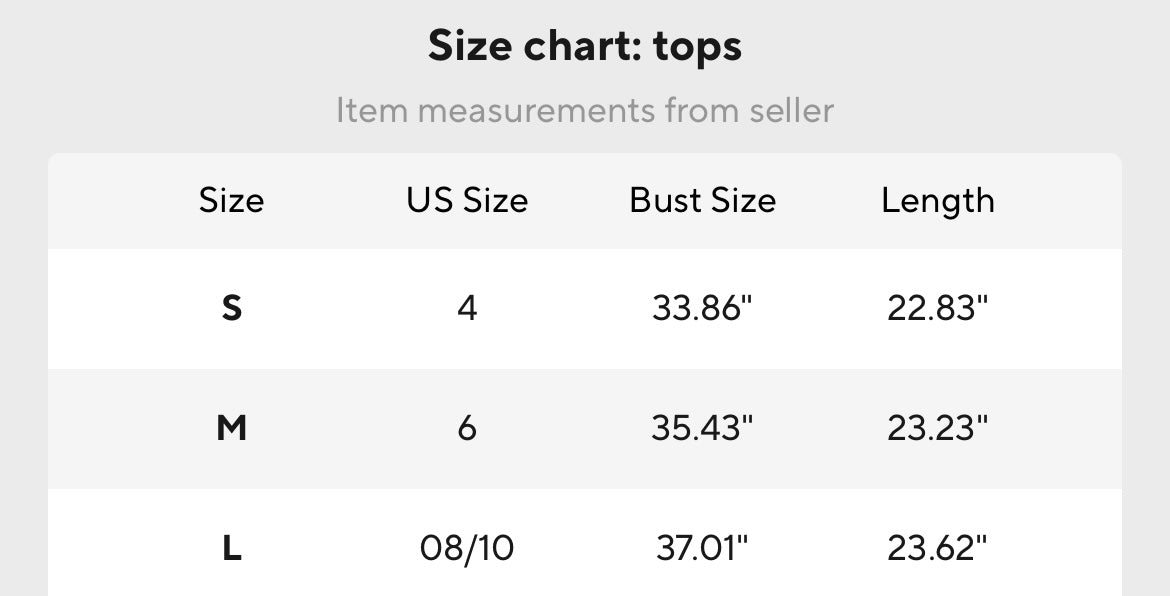The width and height of the screenshot is (1170, 596).
Task: Click 'Item measurements from seller' subtitle
Action: (x=585, y=110)
